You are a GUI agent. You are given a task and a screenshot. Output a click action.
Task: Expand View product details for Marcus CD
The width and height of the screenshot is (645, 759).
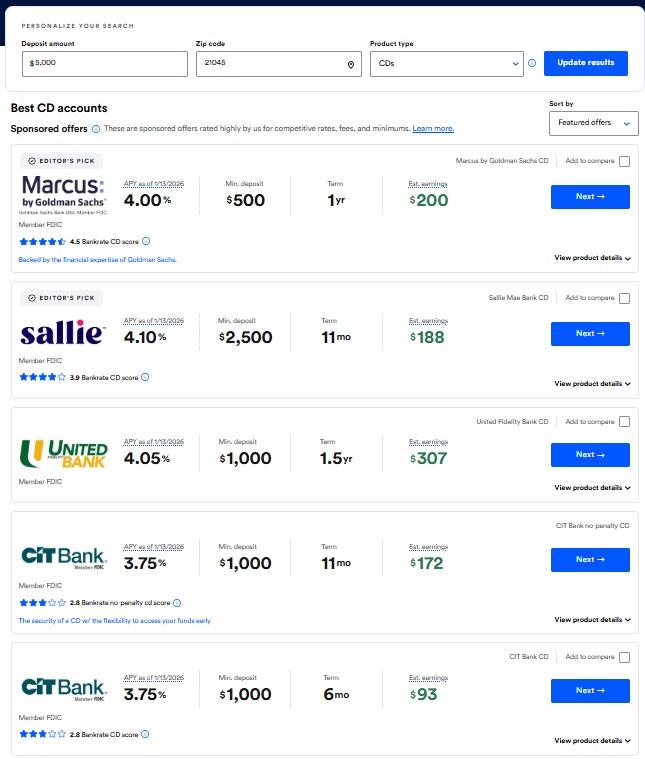coord(592,258)
